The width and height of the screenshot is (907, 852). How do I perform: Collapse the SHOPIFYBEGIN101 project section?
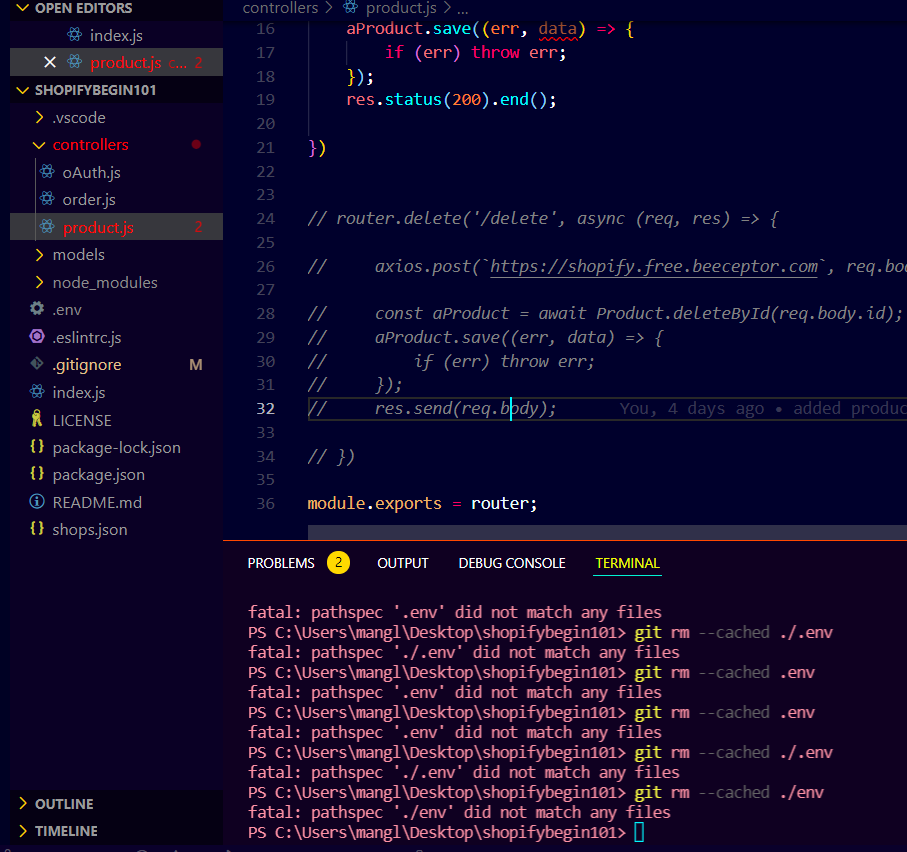pos(23,90)
